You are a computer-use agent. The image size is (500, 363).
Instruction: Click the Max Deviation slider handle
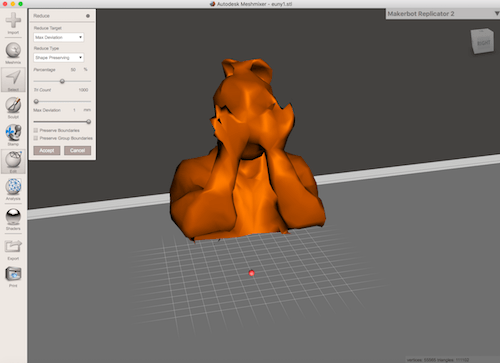(x=89, y=122)
